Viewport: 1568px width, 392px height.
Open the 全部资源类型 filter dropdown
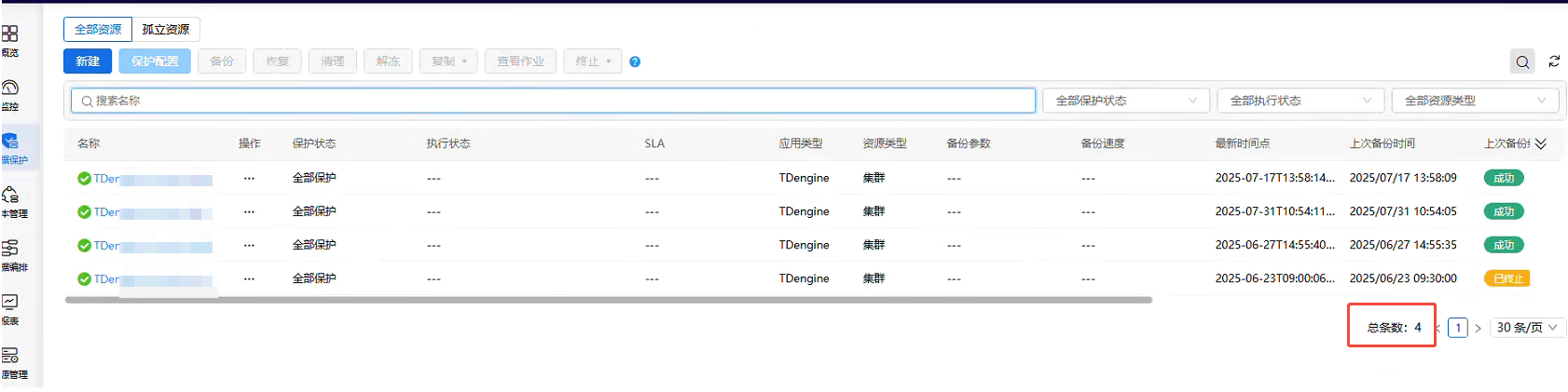coord(1475,101)
